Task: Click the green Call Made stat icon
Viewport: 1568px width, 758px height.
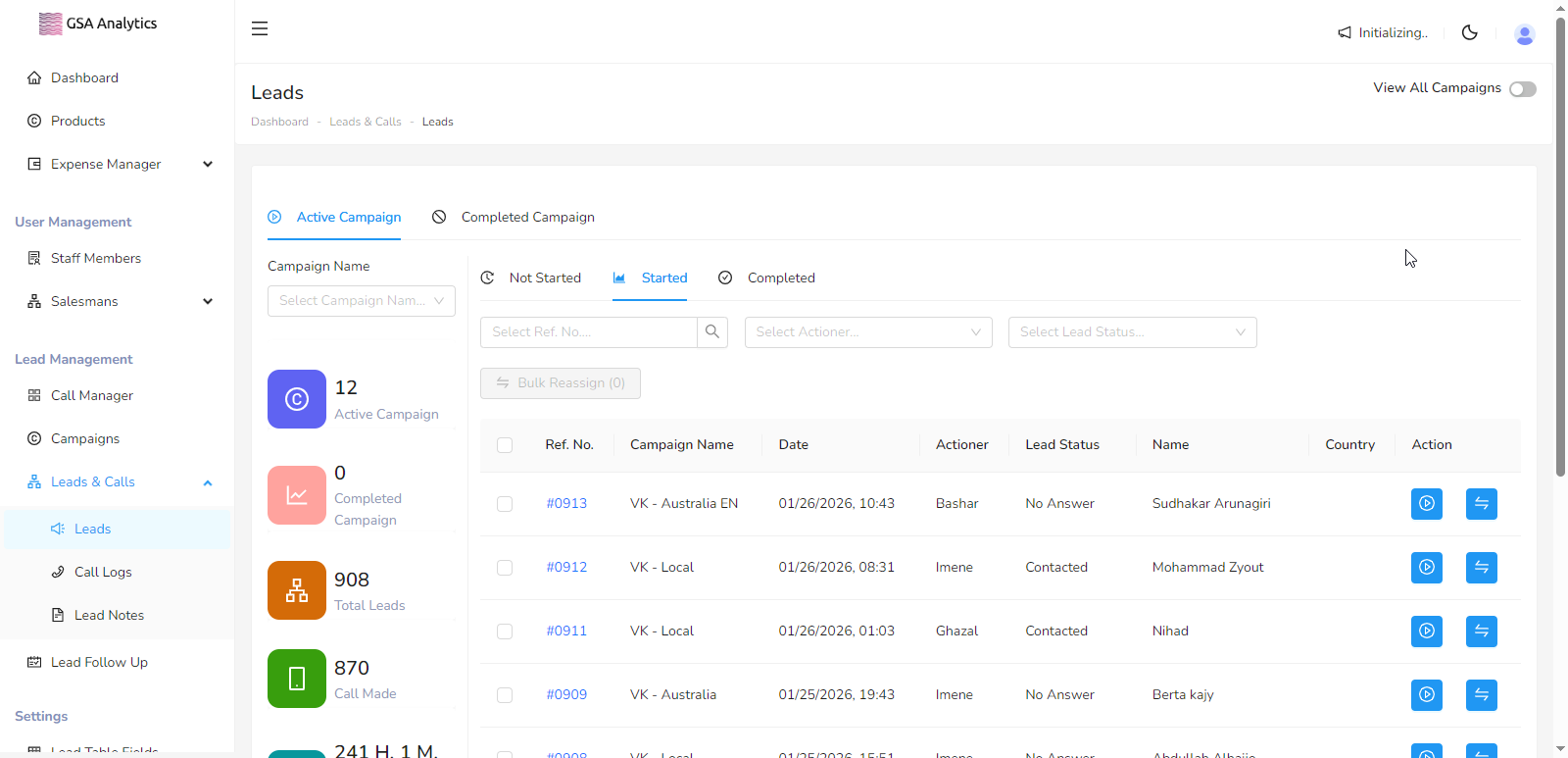Action: click(x=297, y=679)
